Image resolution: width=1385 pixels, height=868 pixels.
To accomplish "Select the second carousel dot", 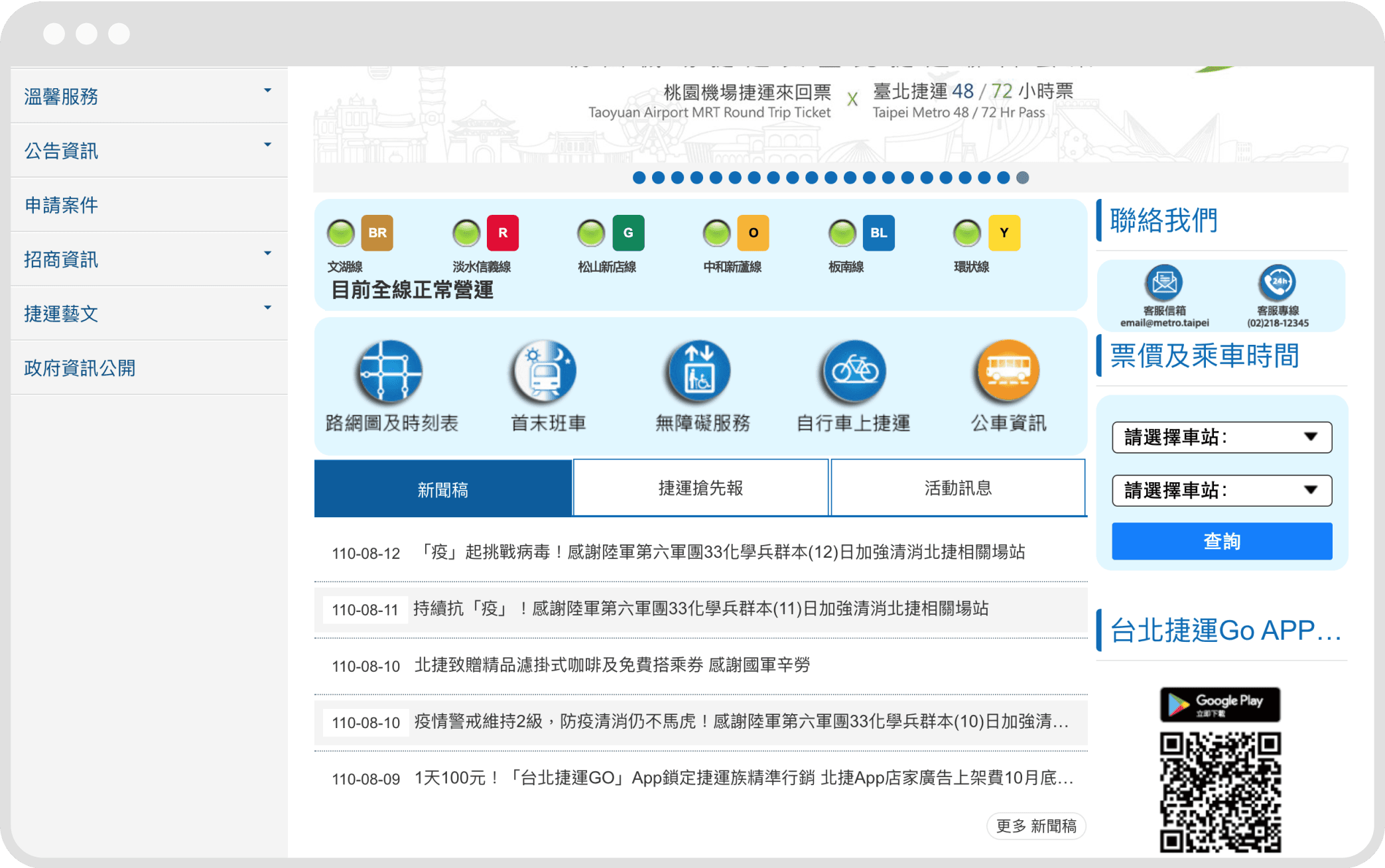I will coord(658,178).
